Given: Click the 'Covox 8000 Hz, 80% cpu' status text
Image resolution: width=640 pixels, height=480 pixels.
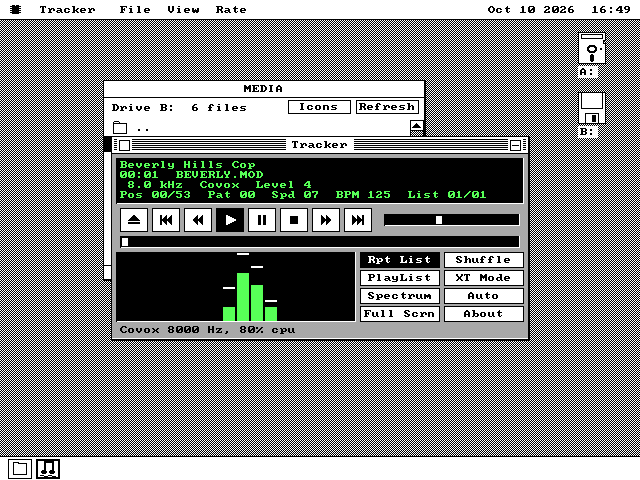Looking at the screenshot, I should [x=207, y=329].
